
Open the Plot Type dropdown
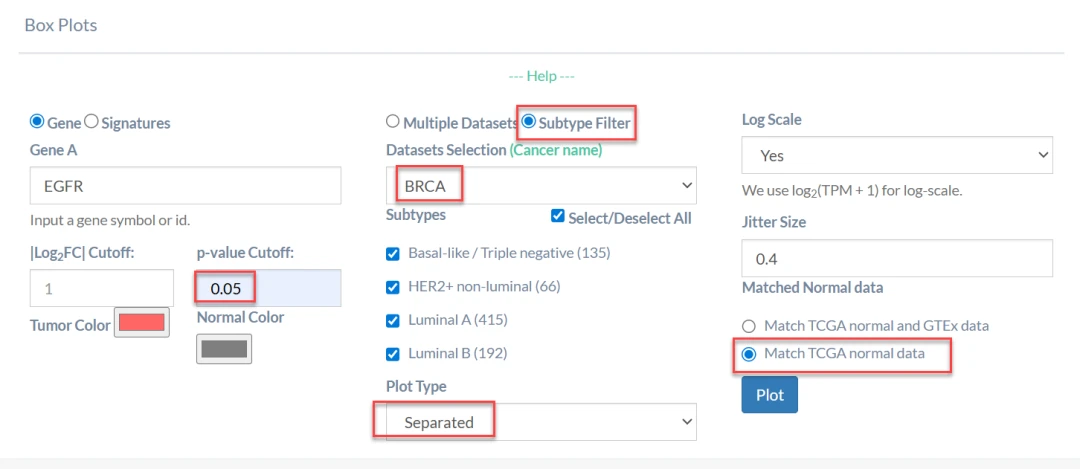coord(541,422)
